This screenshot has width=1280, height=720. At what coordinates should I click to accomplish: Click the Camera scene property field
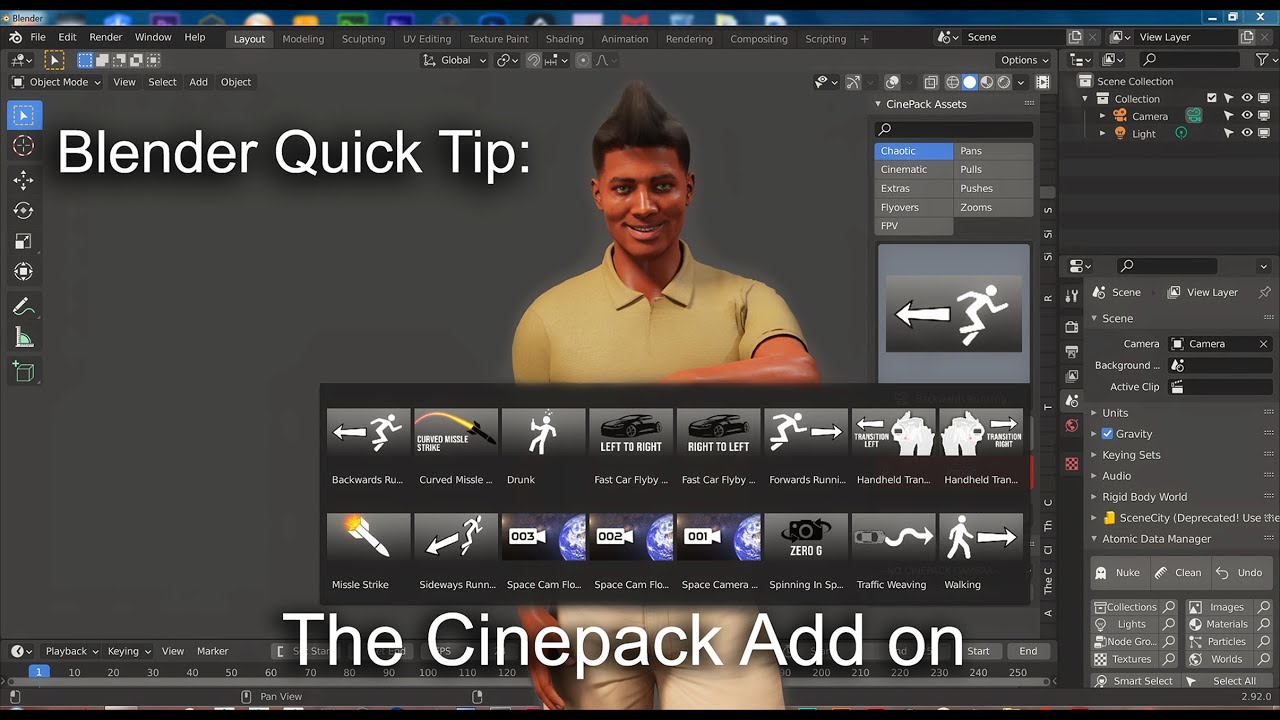pyautogui.click(x=1221, y=344)
